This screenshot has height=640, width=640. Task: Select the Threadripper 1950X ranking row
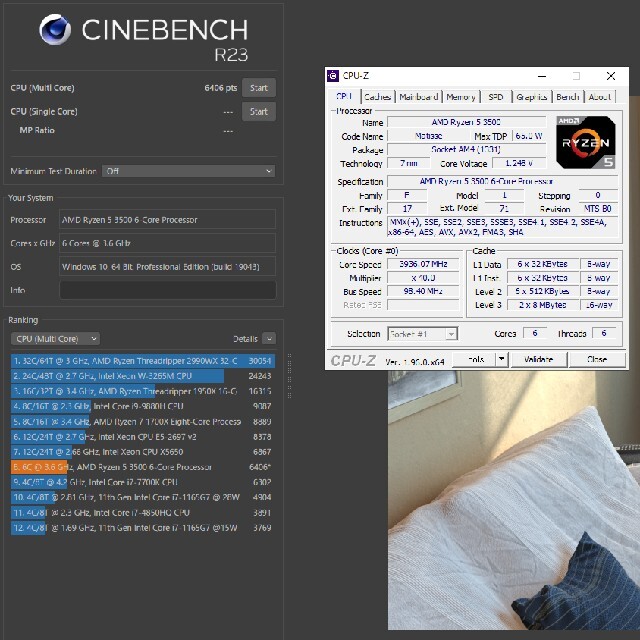click(143, 391)
